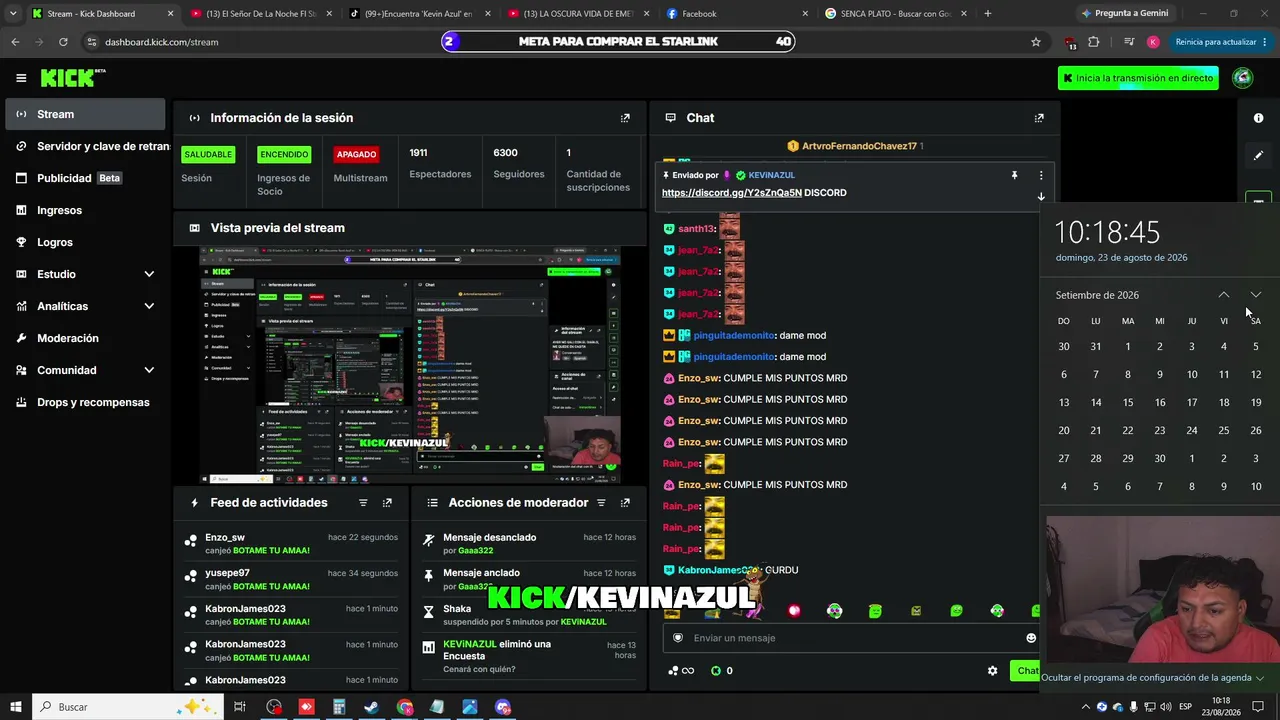Collapse the agenda setup panel
The width and height of the screenshot is (1280, 720).
tap(1153, 678)
